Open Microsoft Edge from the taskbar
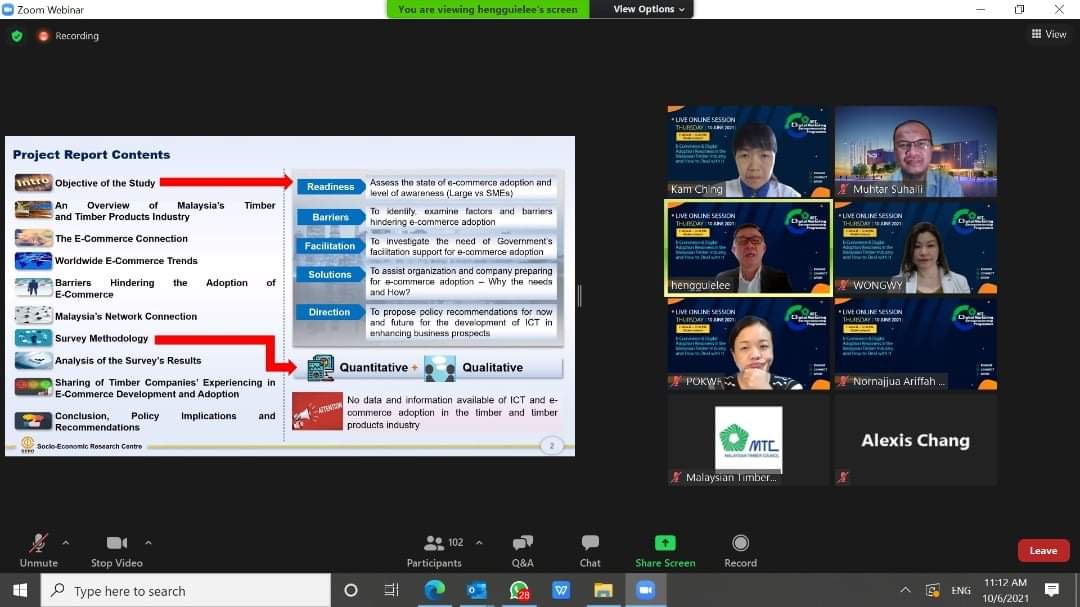 pos(434,590)
